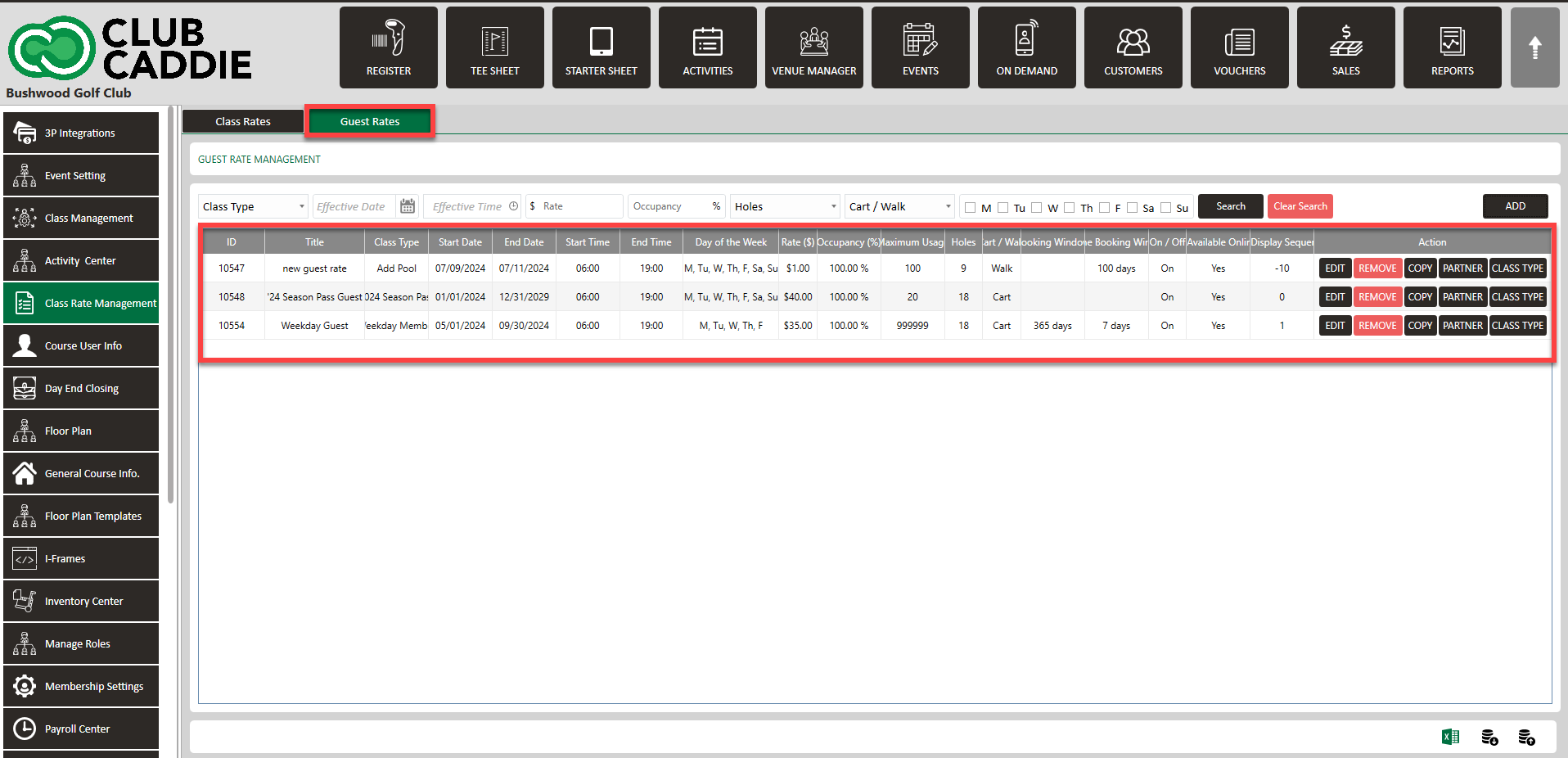The height and width of the screenshot is (758, 1568).
Task: Tick the F (Friday) checkbox
Action: click(1104, 207)
